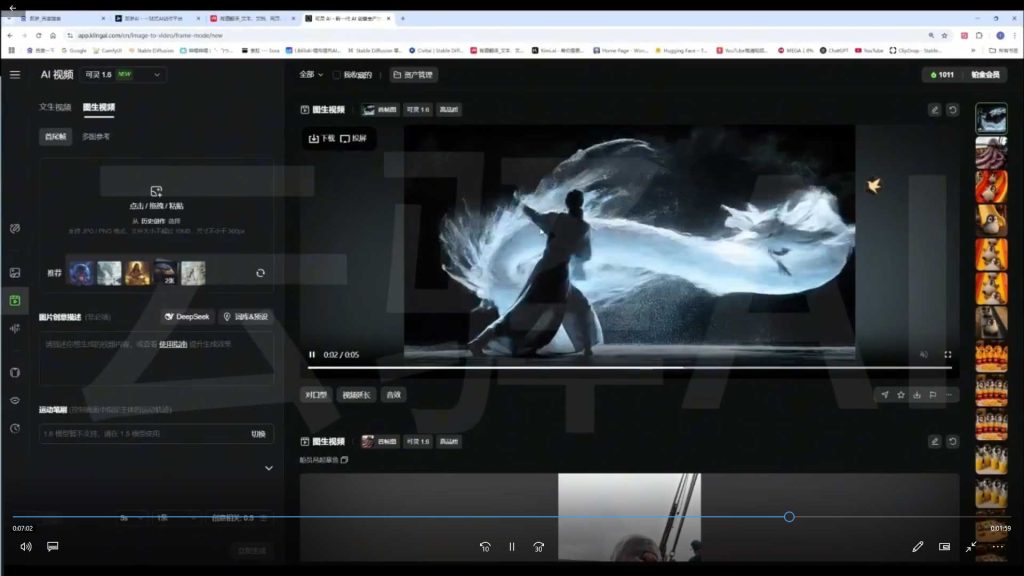Collapse the left settings panel with the chevron
Screen dimensions: 1024x576
(268, 467)
